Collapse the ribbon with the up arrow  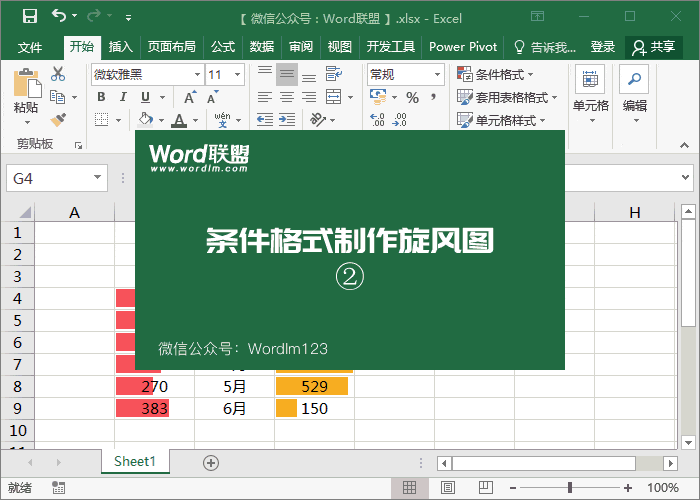(684, 145)
